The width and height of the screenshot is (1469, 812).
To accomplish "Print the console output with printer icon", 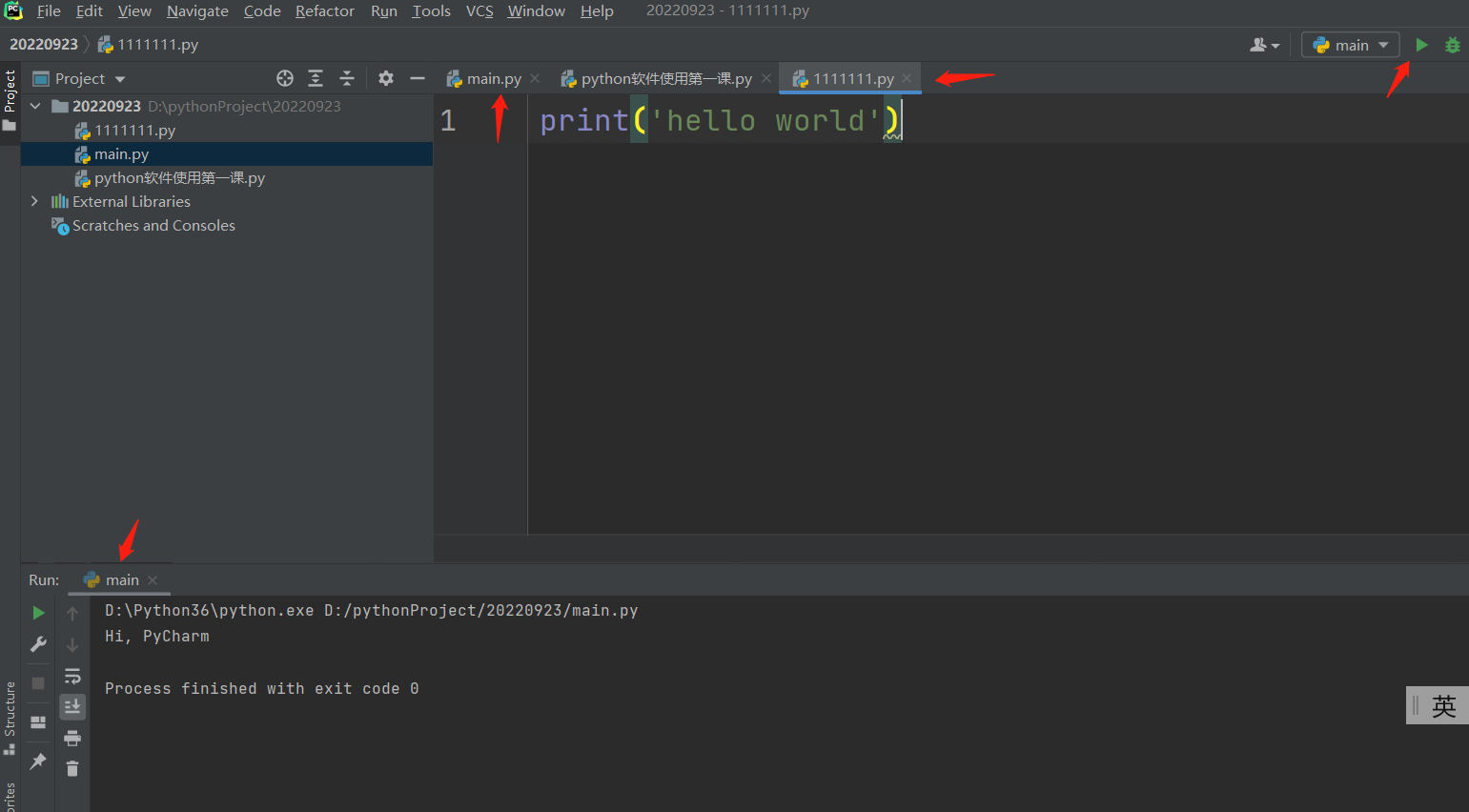I will coord(72,738).
